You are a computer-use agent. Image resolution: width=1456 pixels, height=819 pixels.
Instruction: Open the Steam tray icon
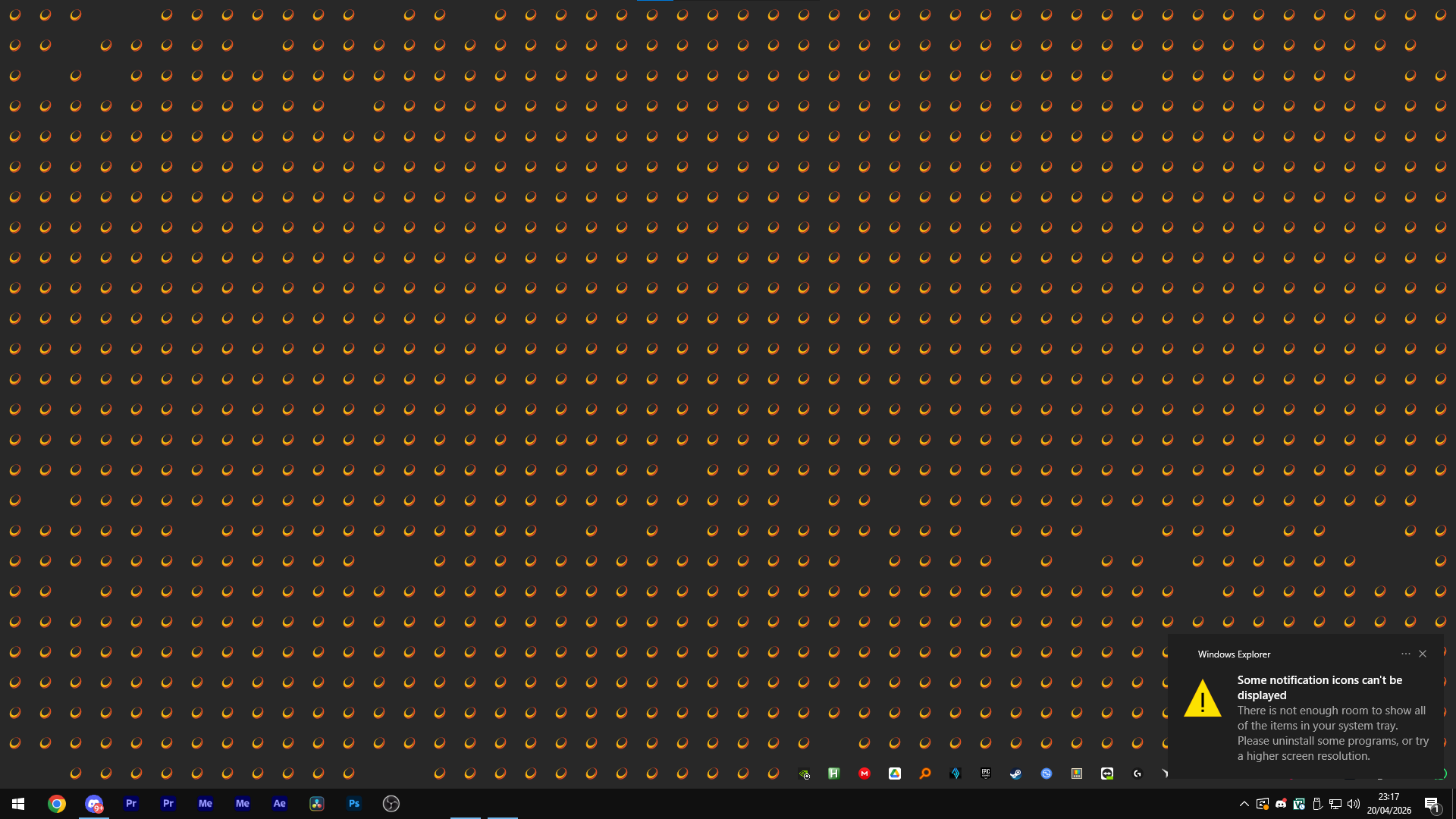[x=1016, y=773]
